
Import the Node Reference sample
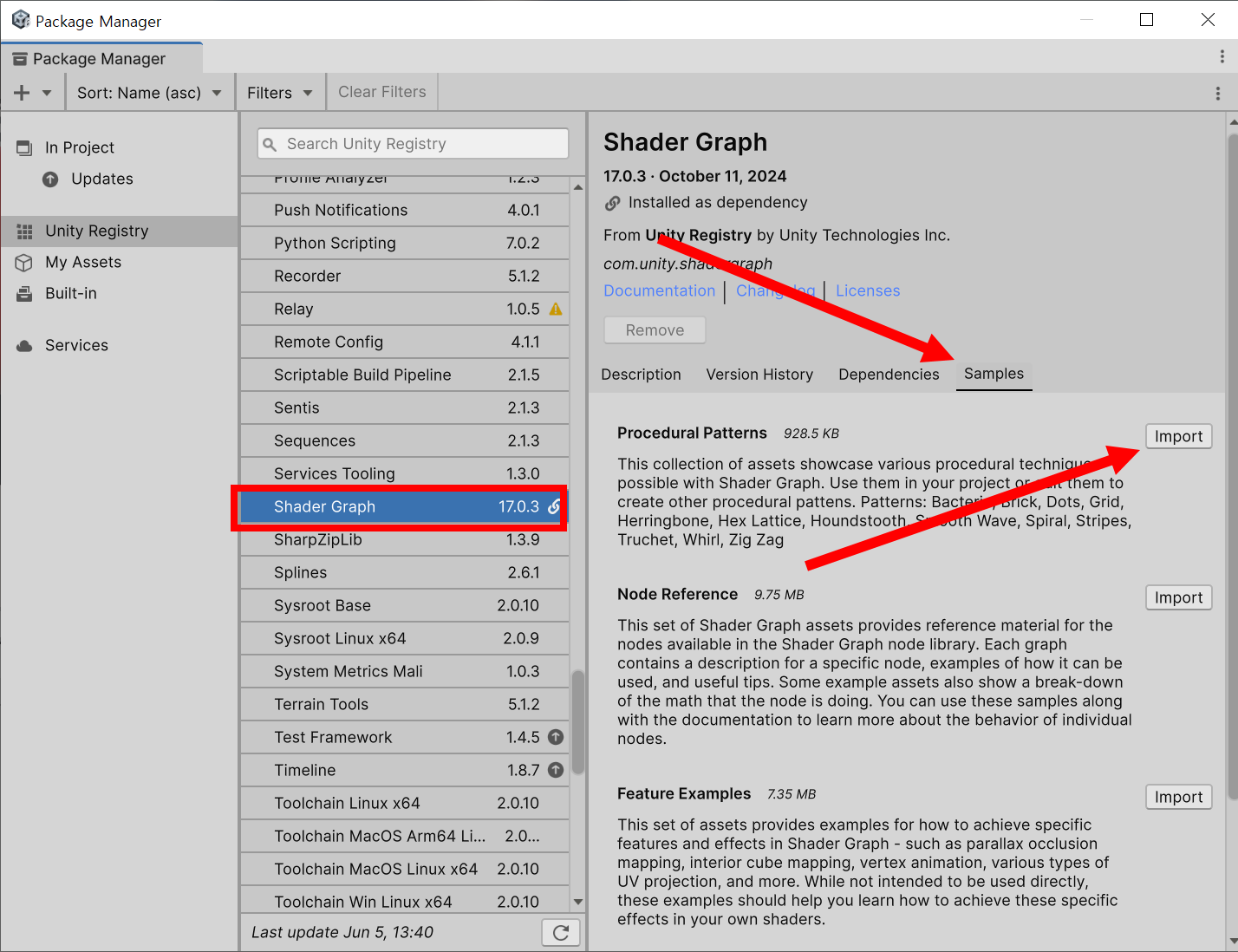[1178, 597]
